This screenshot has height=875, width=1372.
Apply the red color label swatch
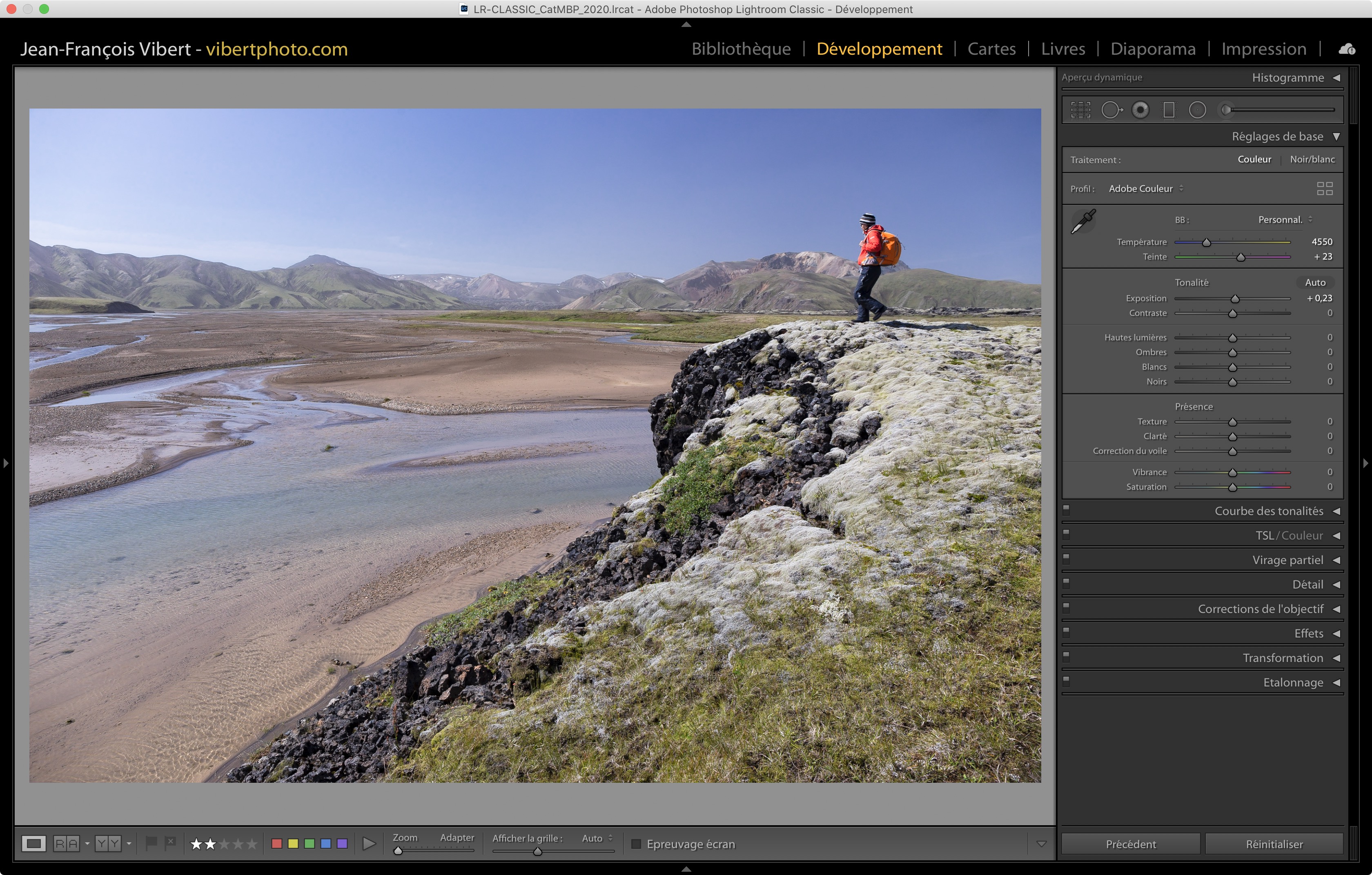pyautogui.click(x=277, y=844)
